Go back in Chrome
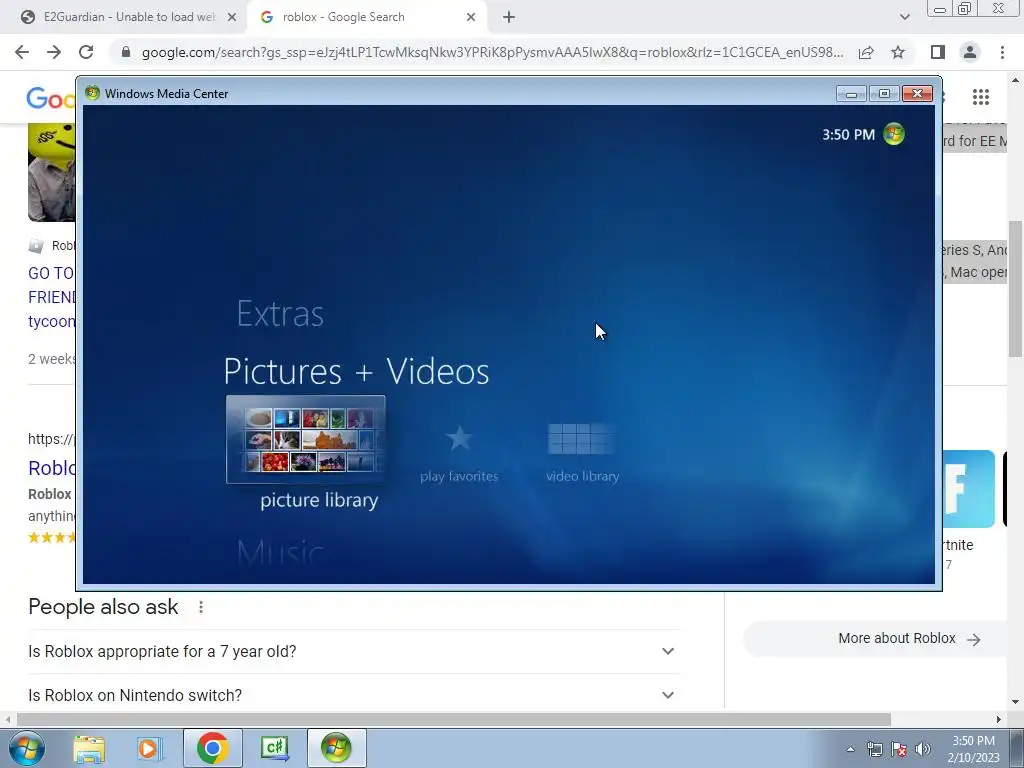Image resolution: width=1024 pixels, height=768 pixels. 22,52
